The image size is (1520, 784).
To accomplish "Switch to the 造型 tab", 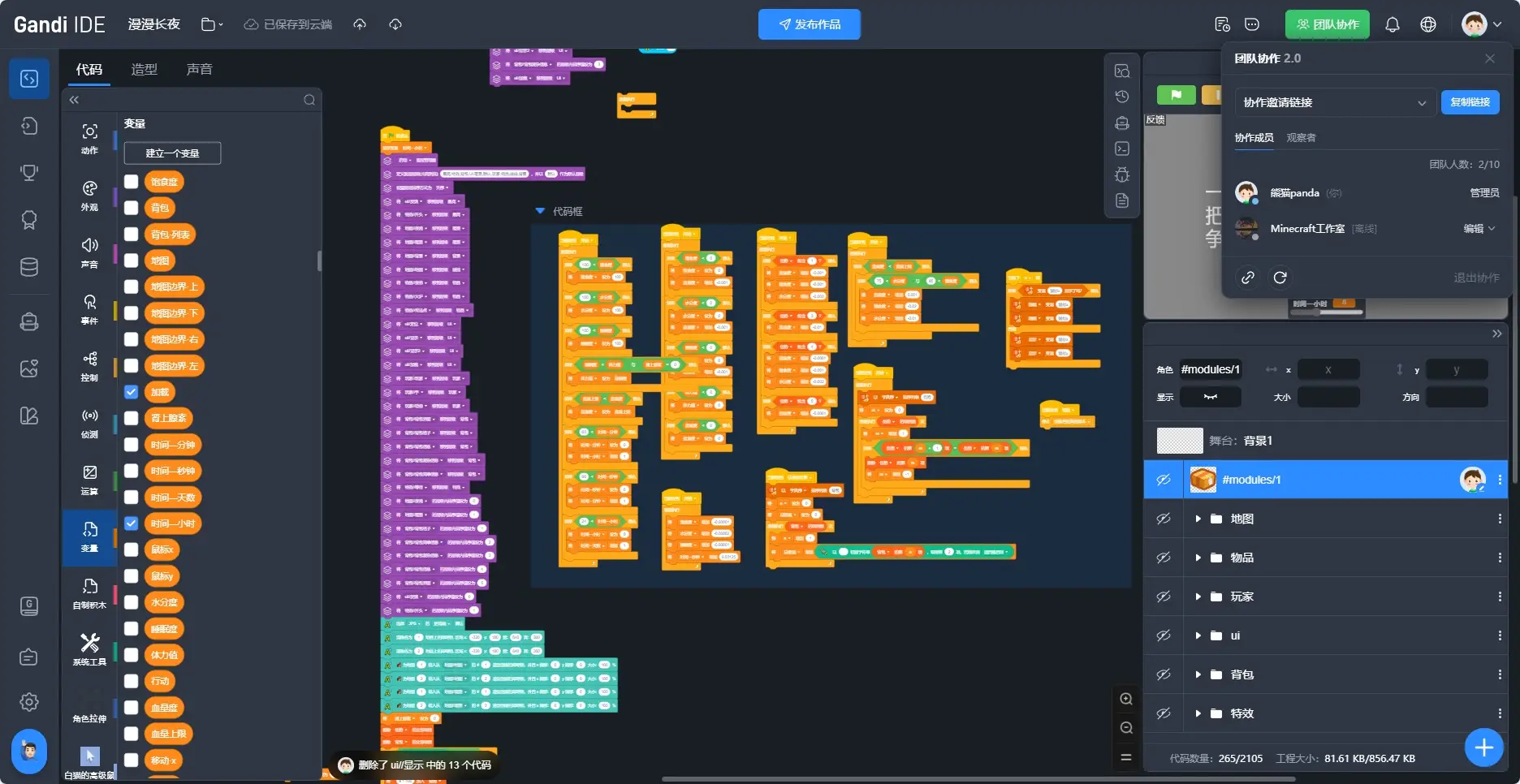I will (145, 70).
